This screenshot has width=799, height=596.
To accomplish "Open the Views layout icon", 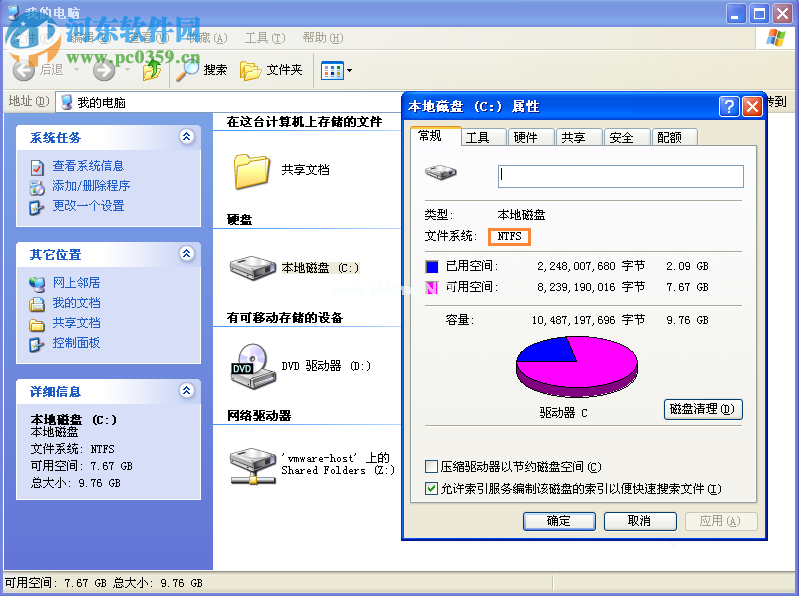I will click(332, 70).
